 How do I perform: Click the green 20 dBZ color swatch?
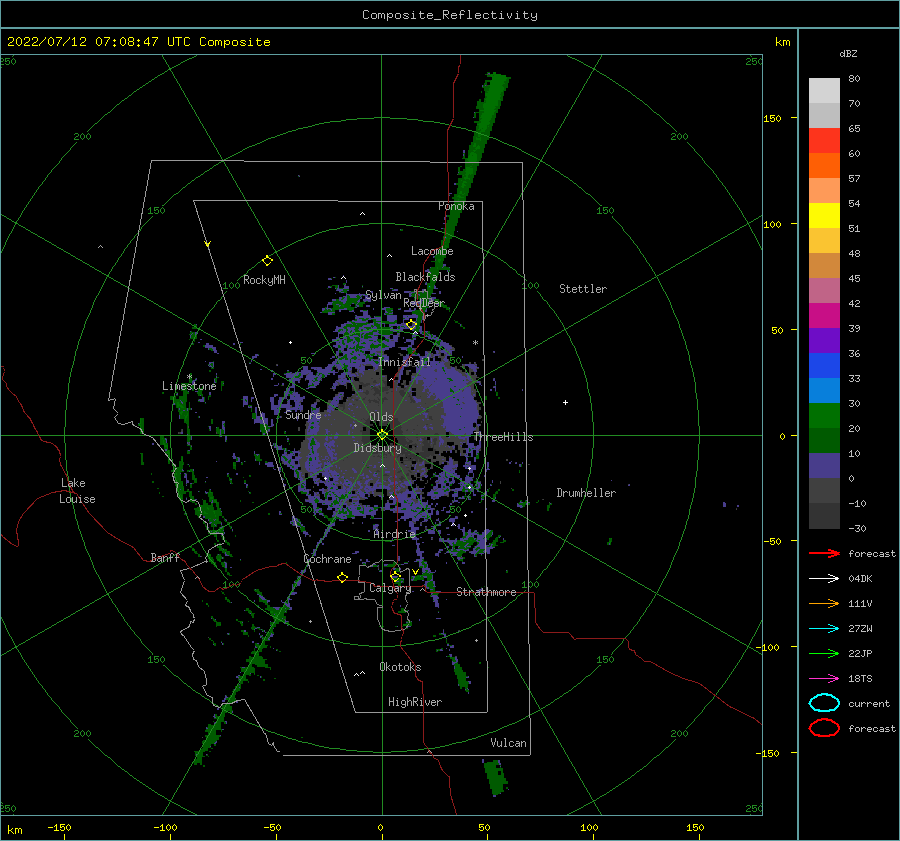(x=824, y=416)
